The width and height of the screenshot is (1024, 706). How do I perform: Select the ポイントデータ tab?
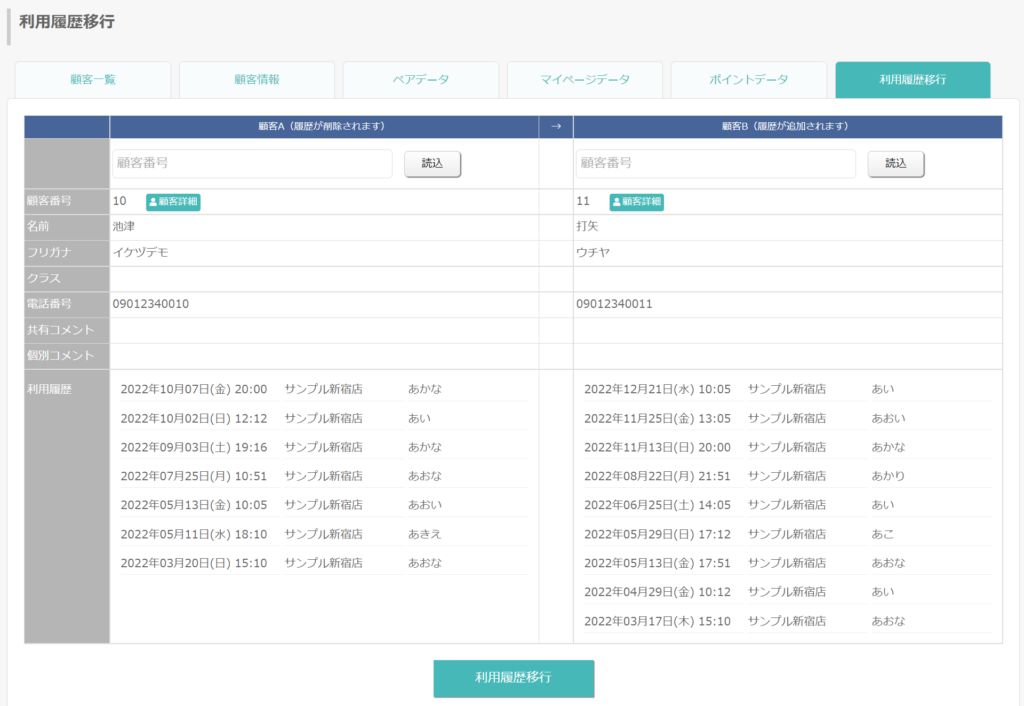coord(748,80)
